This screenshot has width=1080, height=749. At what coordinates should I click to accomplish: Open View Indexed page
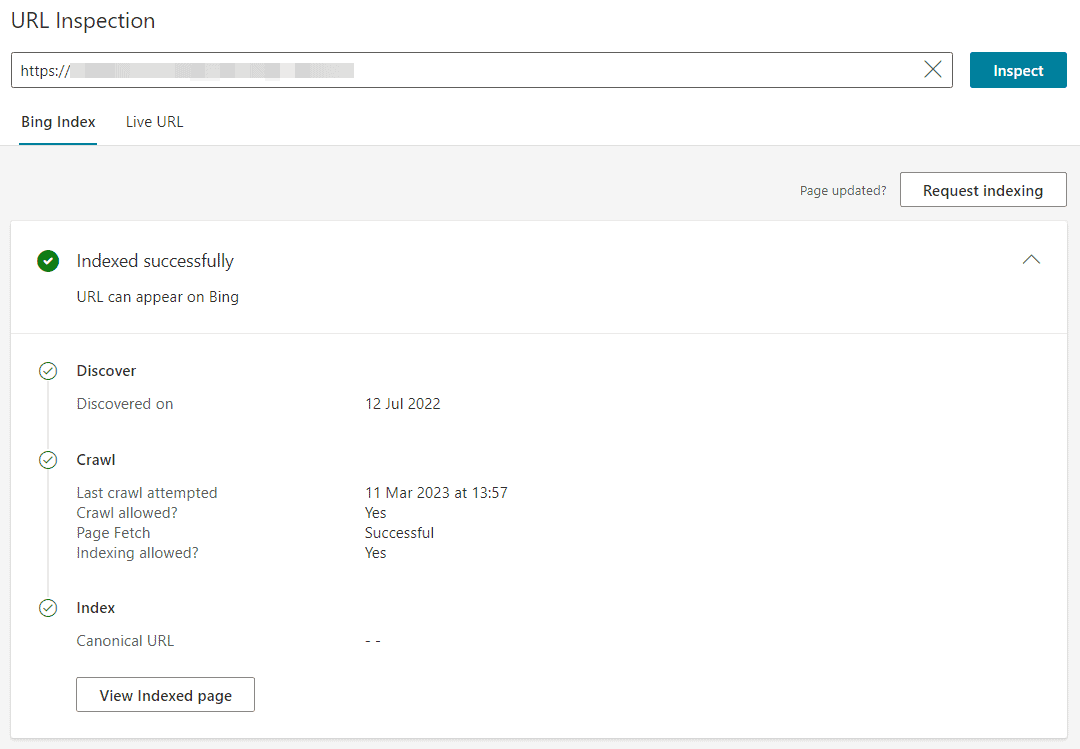click(165, 694)
